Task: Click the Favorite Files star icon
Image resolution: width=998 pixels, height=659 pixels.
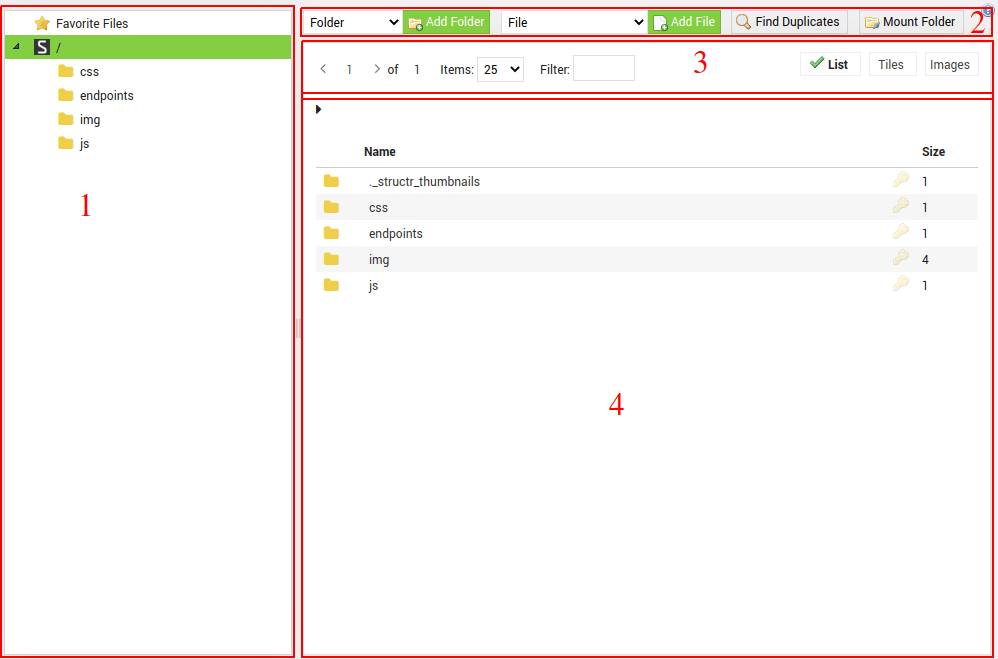Action: (x=40, y=22)
